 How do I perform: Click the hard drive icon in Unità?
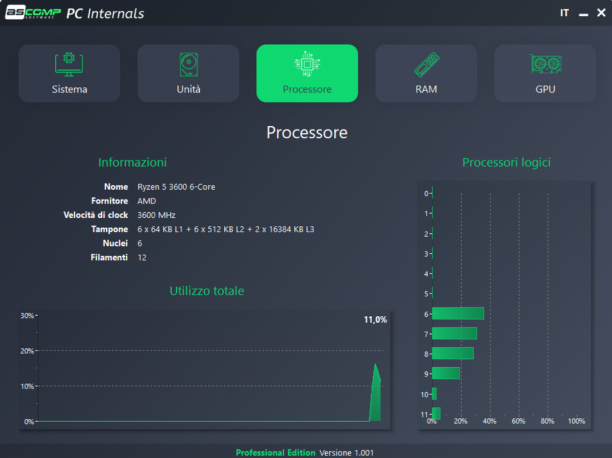[189, 64]
